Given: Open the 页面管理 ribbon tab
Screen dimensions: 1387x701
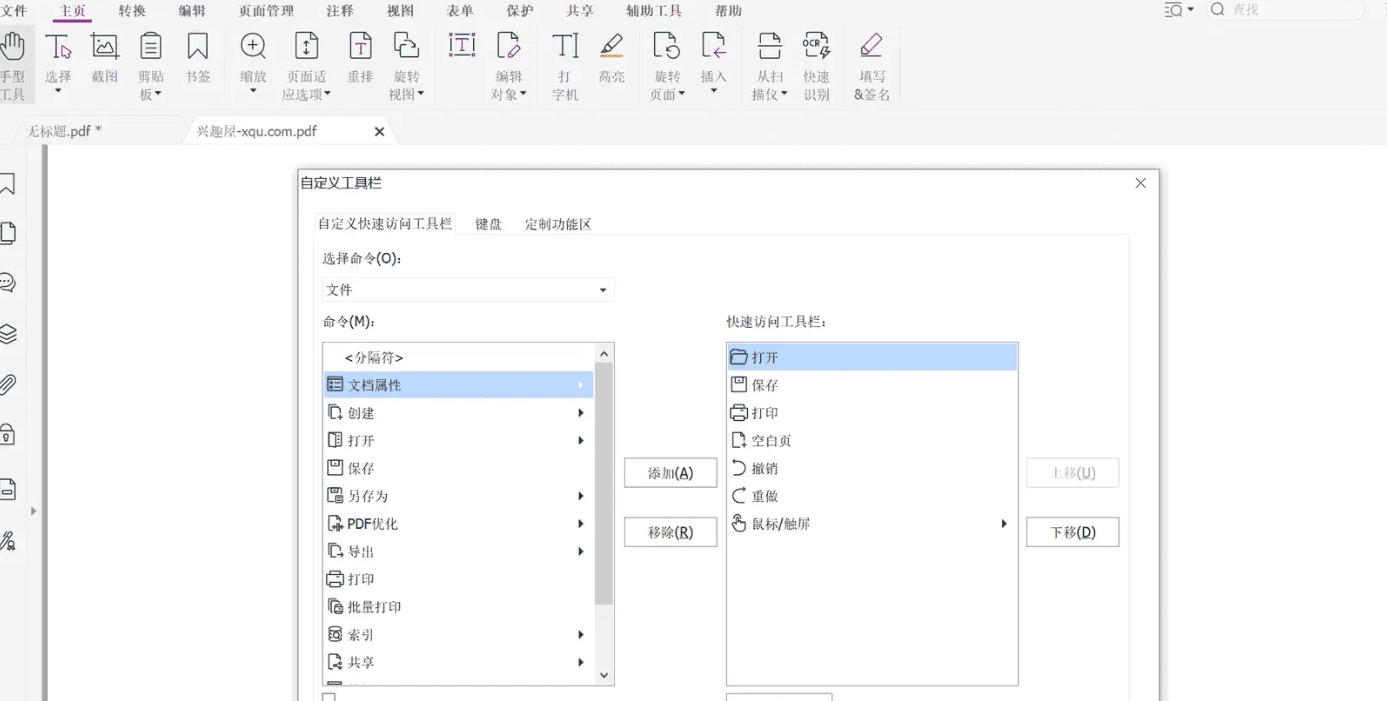Looking at the screenshot, I should click(x=264, y=11).
